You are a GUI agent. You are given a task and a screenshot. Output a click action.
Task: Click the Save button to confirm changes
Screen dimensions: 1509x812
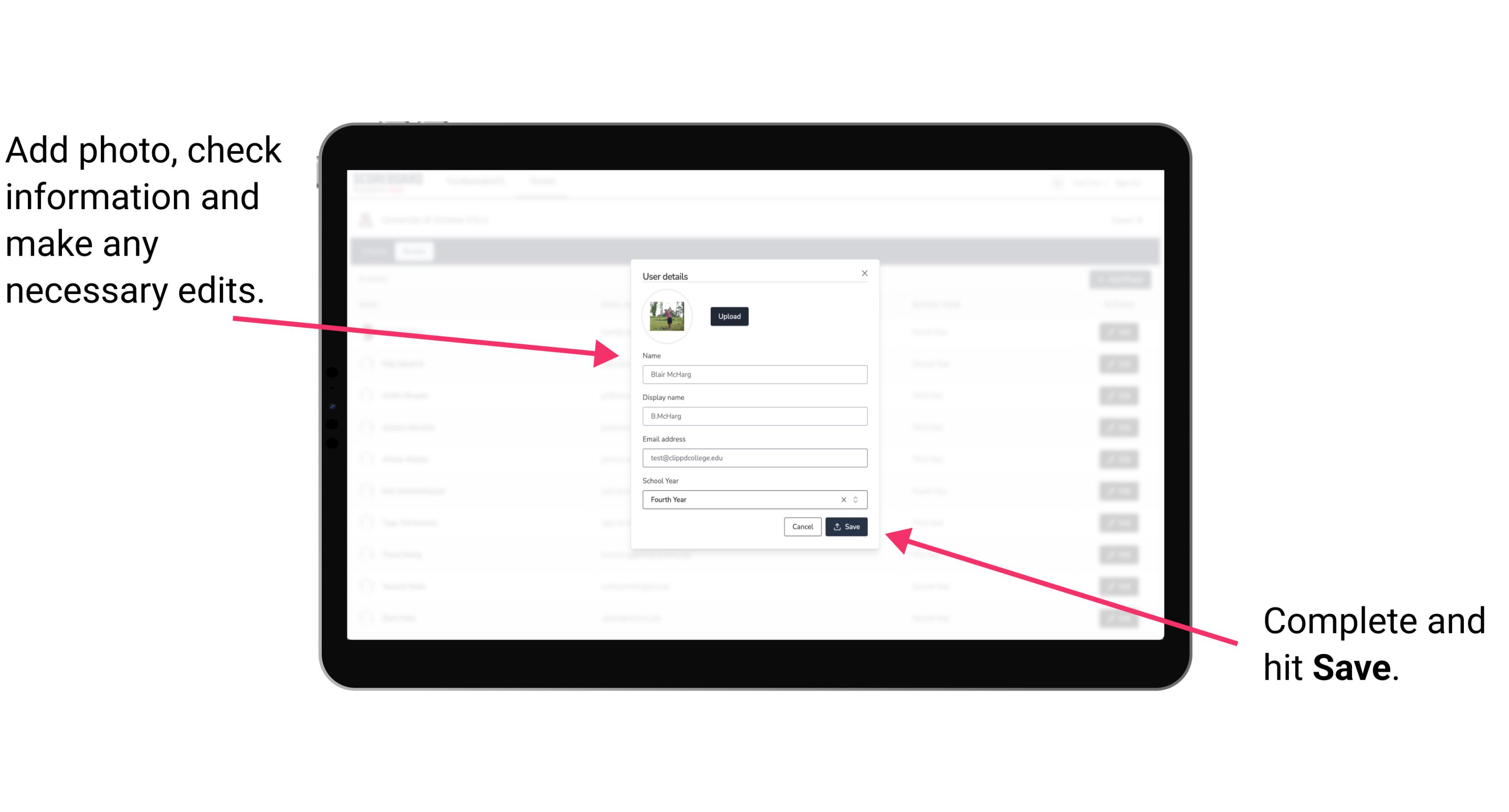[x=846, y=526]
